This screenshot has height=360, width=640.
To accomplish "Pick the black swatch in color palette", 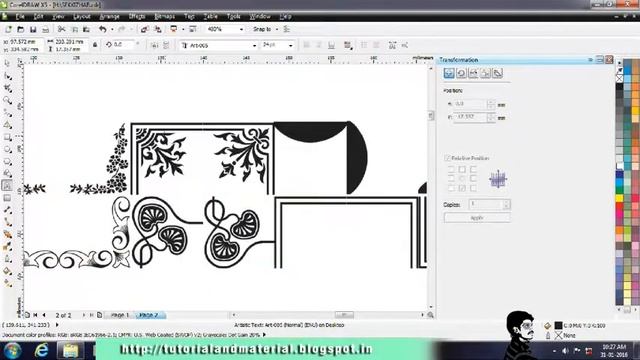I will click(620, 87).
